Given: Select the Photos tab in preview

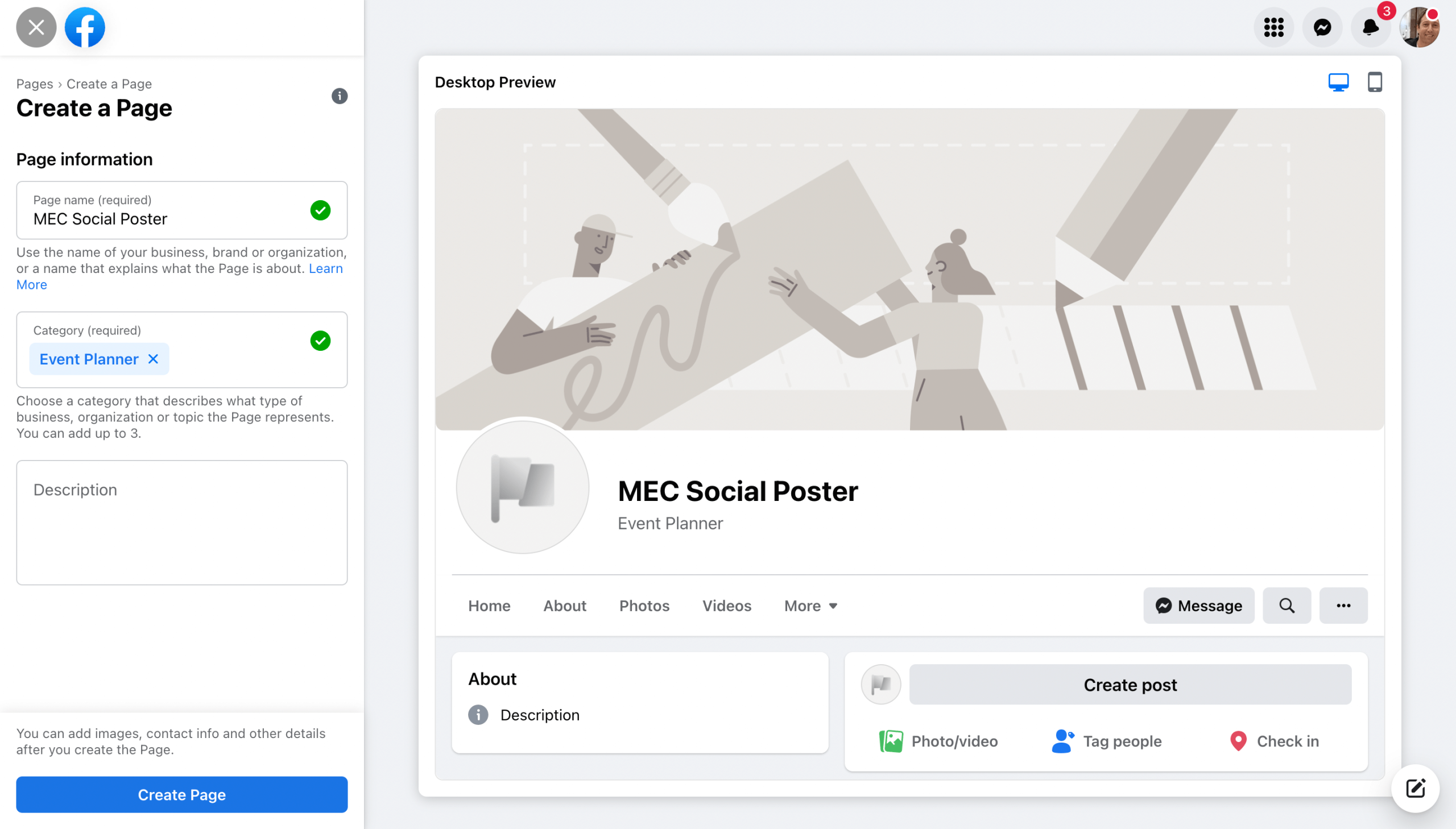Looking at the screenshot, I should click(644, 606).
